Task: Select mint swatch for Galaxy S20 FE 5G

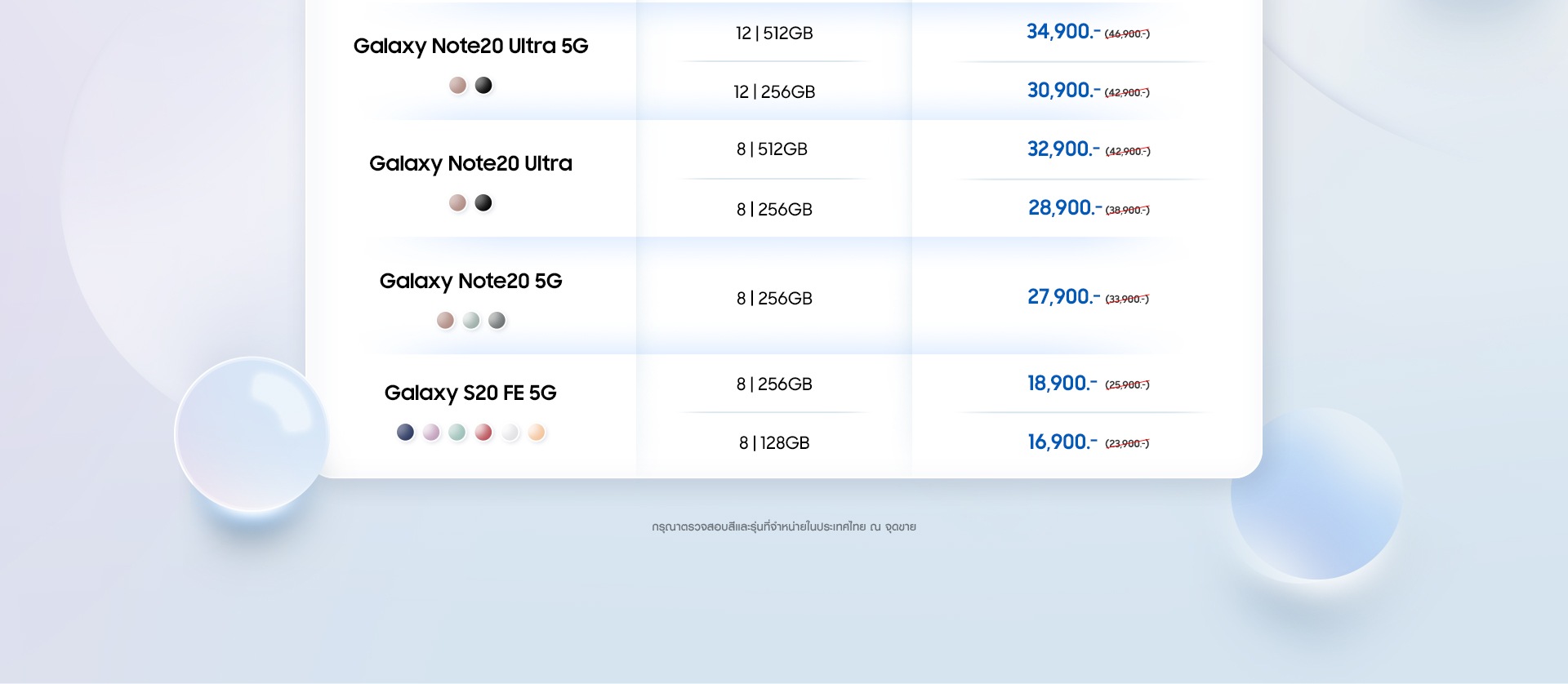Action: (457, 432)
